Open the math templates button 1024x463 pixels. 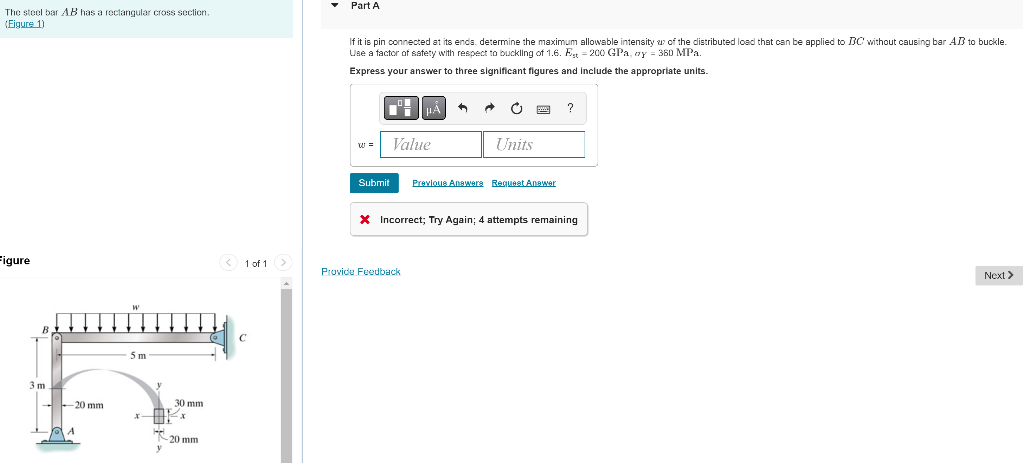pyautogui.click(x=400, y=108)
